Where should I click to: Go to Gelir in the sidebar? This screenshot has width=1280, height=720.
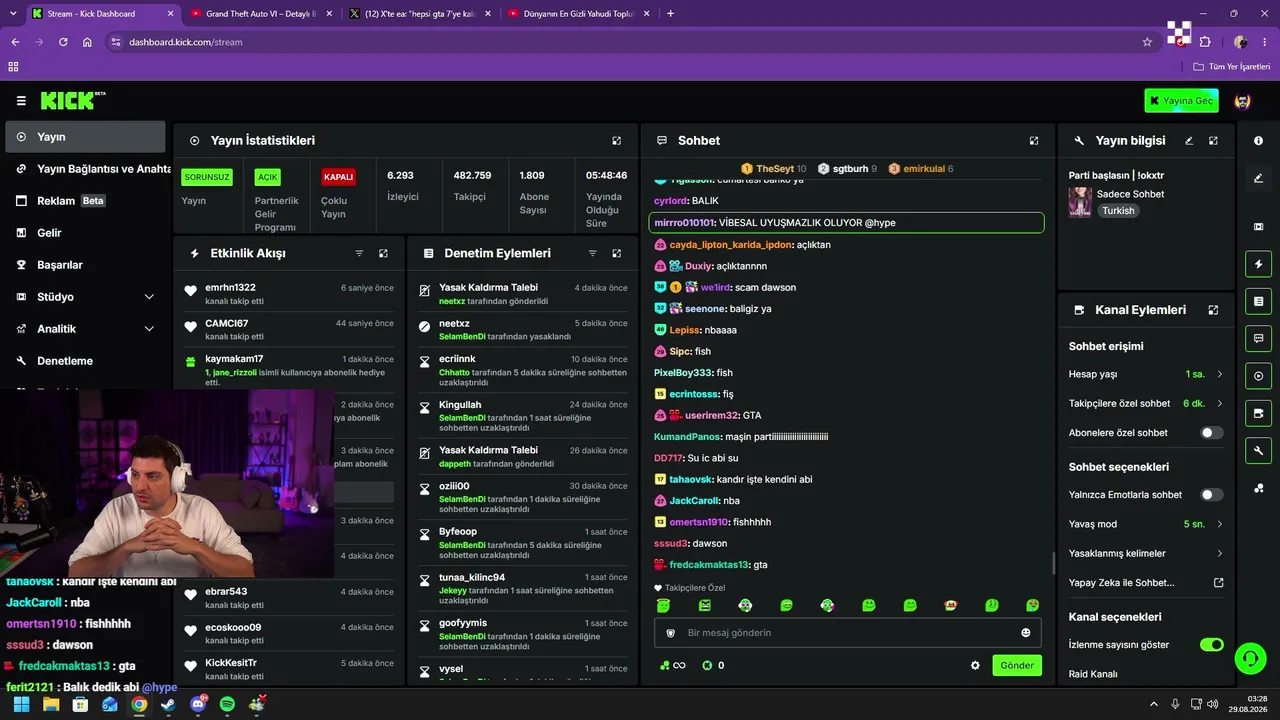[x=85, y=233]
